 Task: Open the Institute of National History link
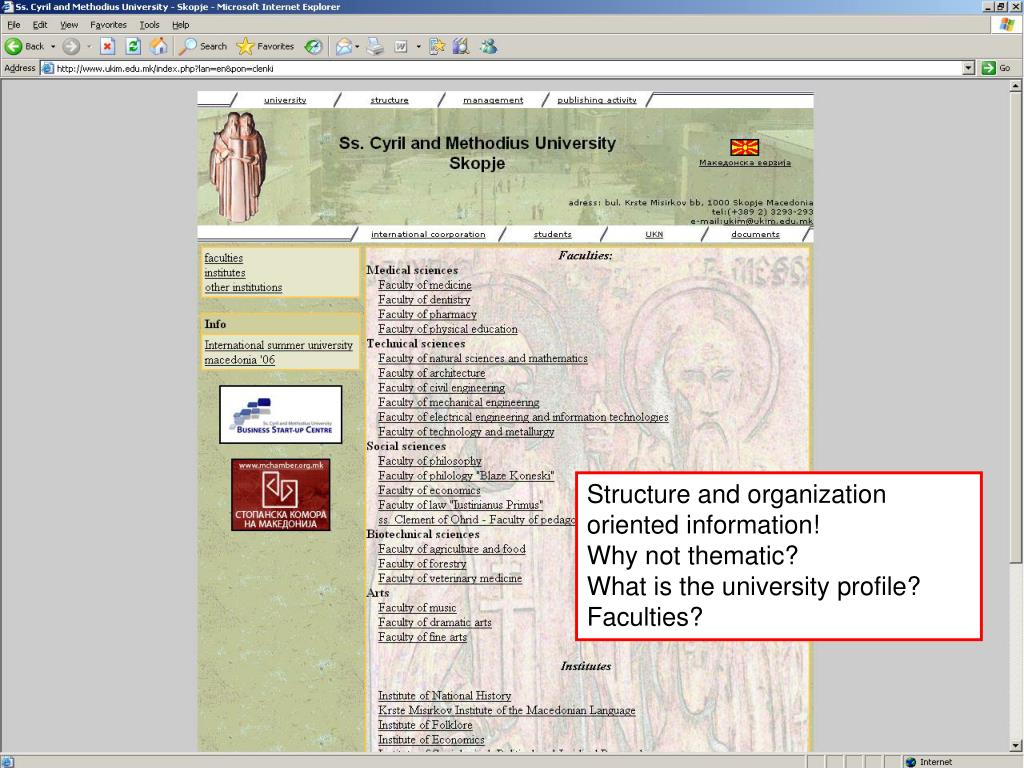pyautogui.click(x=444, y=696)
